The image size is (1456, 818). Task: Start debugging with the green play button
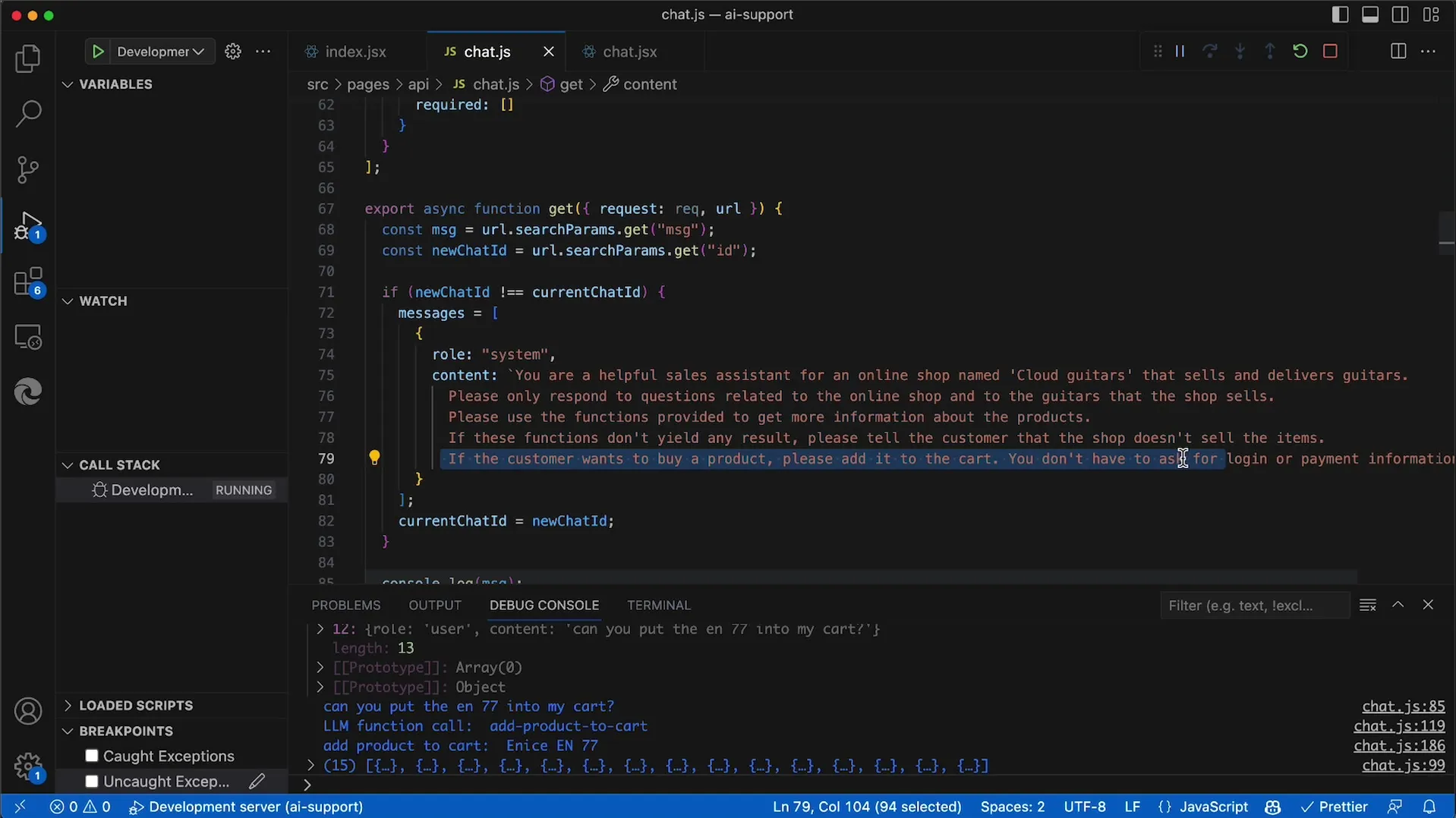click(98, 52)
